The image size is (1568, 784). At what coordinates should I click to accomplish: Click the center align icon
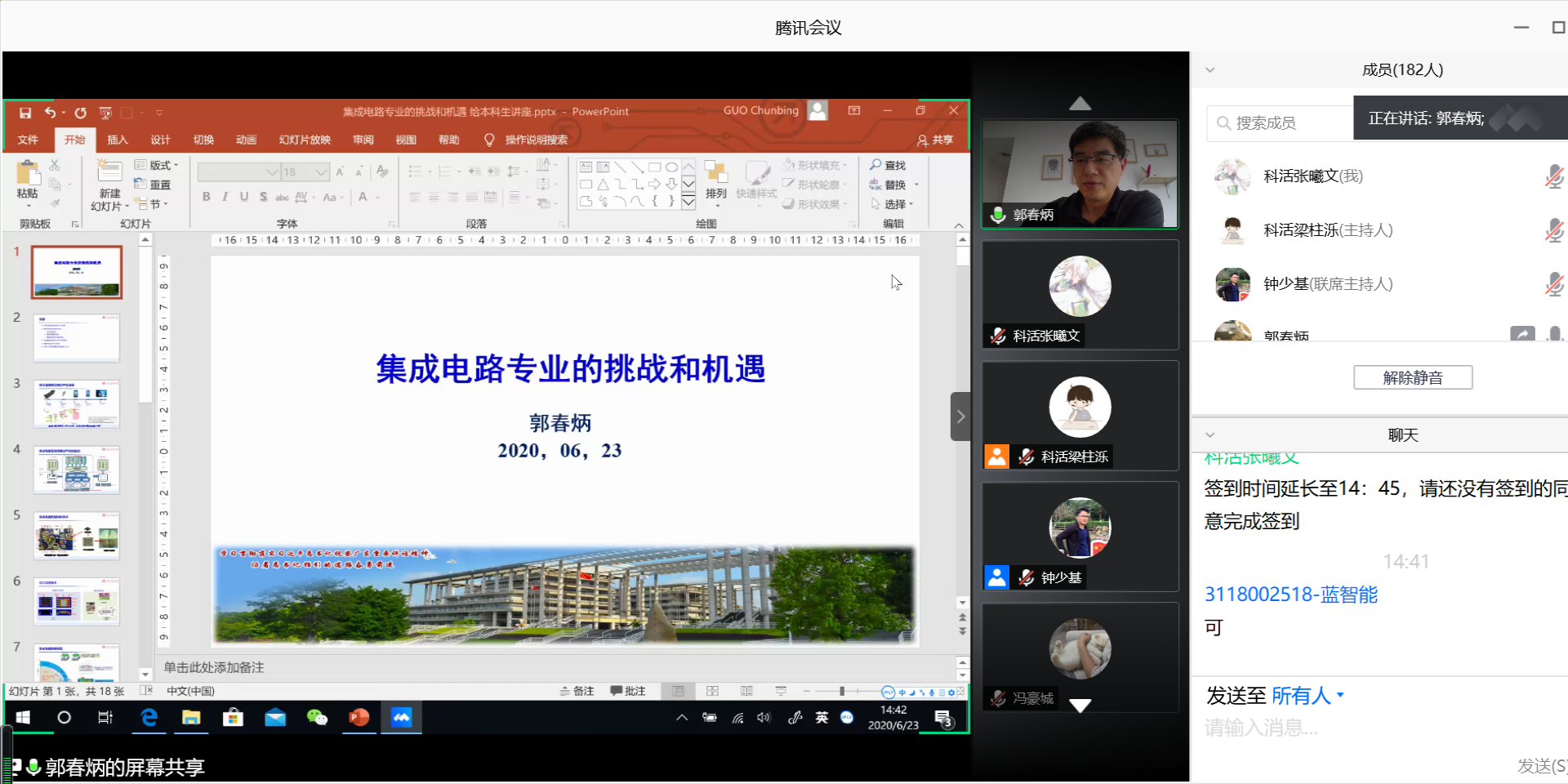pos(434,197)
